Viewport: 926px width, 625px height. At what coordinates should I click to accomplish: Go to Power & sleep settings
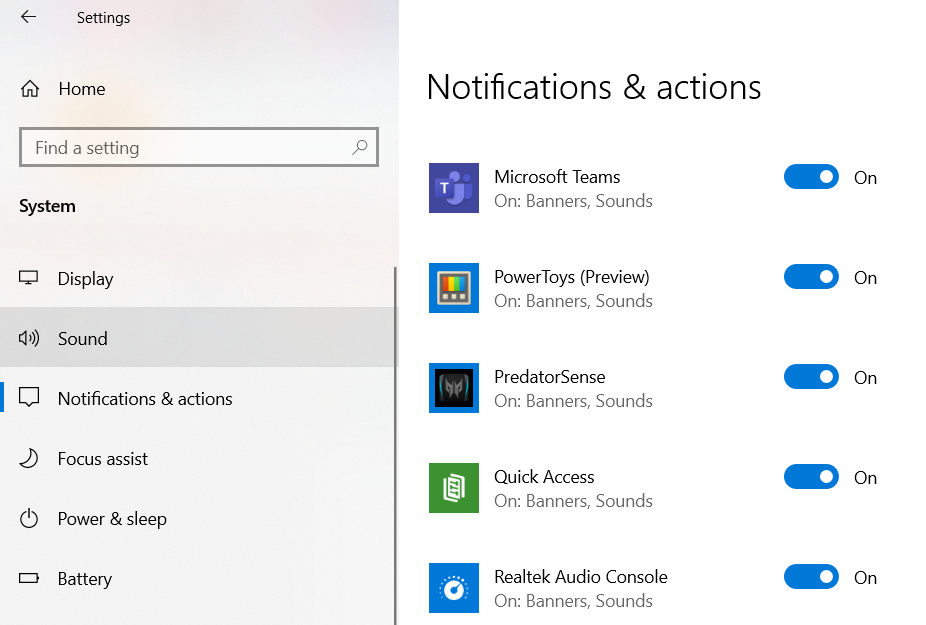197,519
